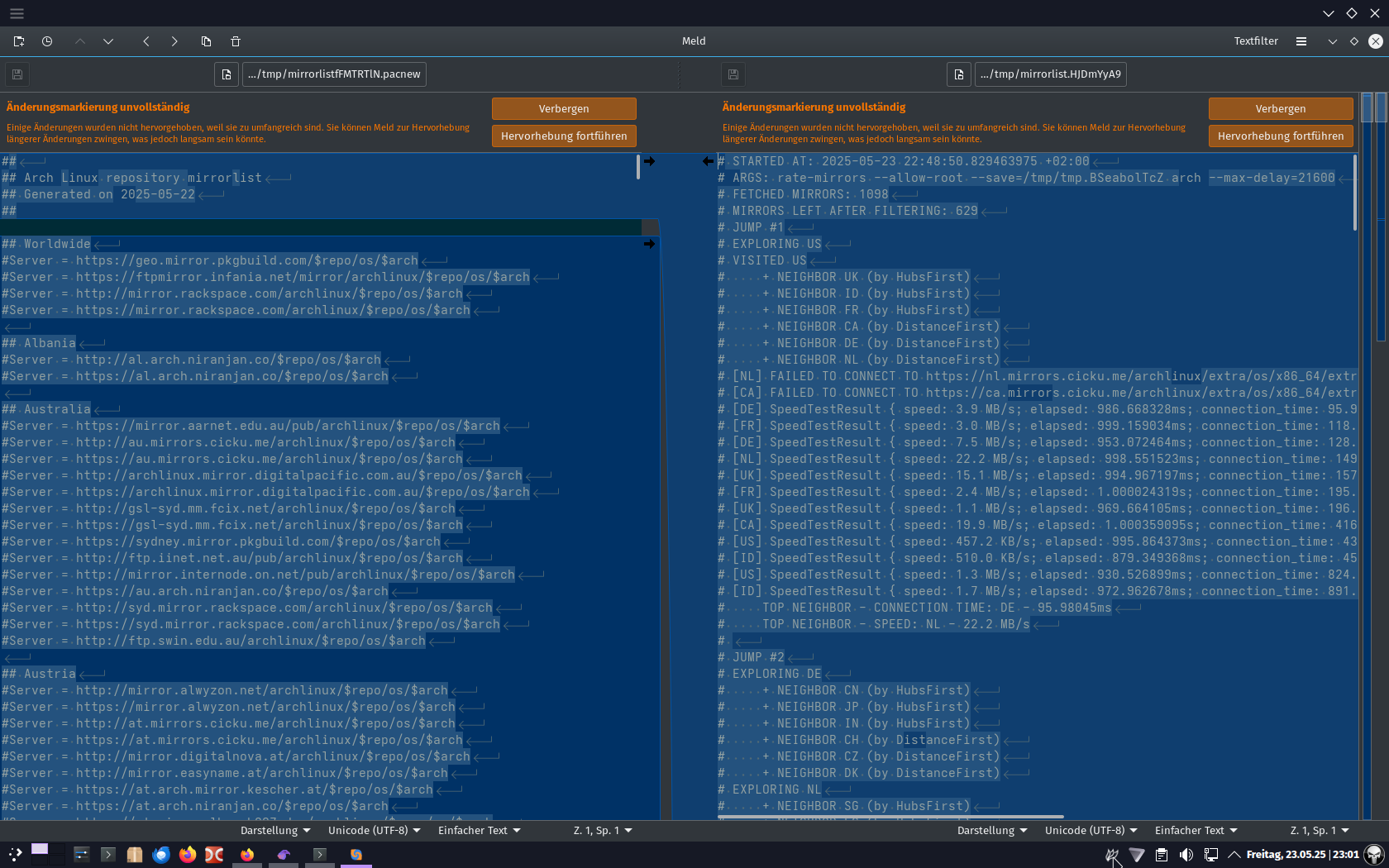Click the new comparison icon in toolbar
The image size is (1389, 868).
coord(18,41)
